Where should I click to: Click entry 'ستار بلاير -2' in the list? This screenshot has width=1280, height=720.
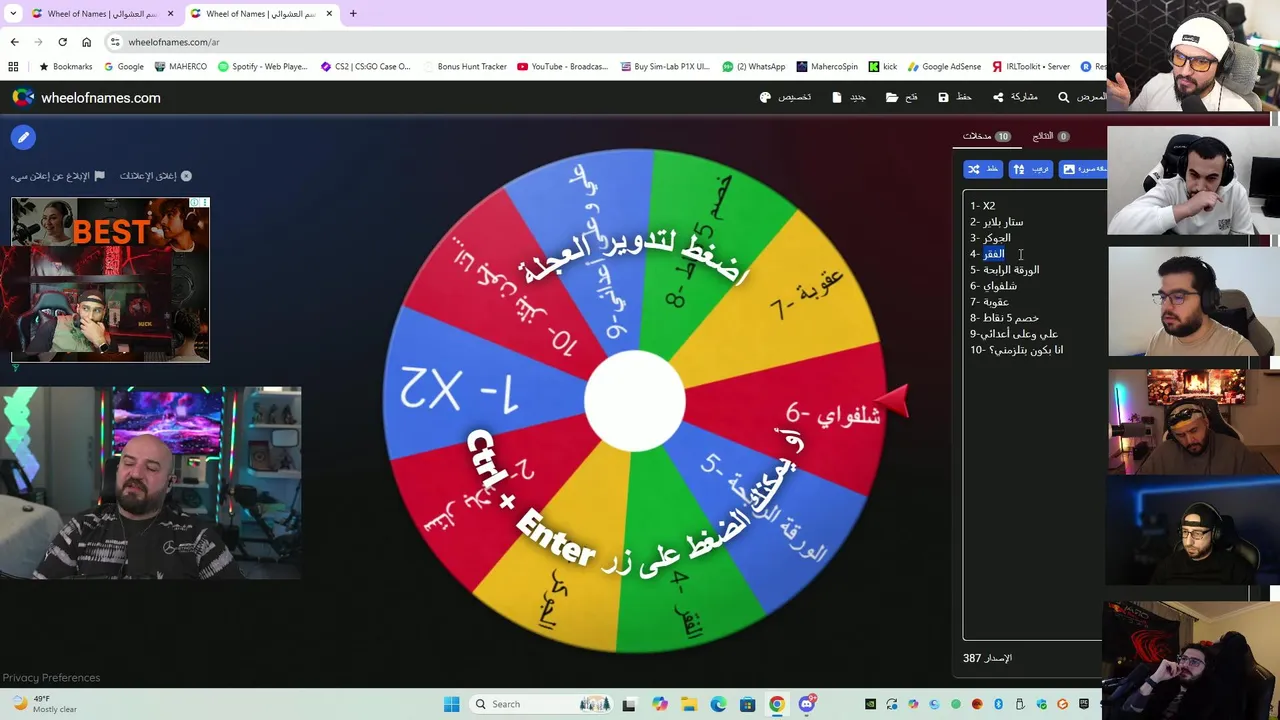(x=996, y=222)
